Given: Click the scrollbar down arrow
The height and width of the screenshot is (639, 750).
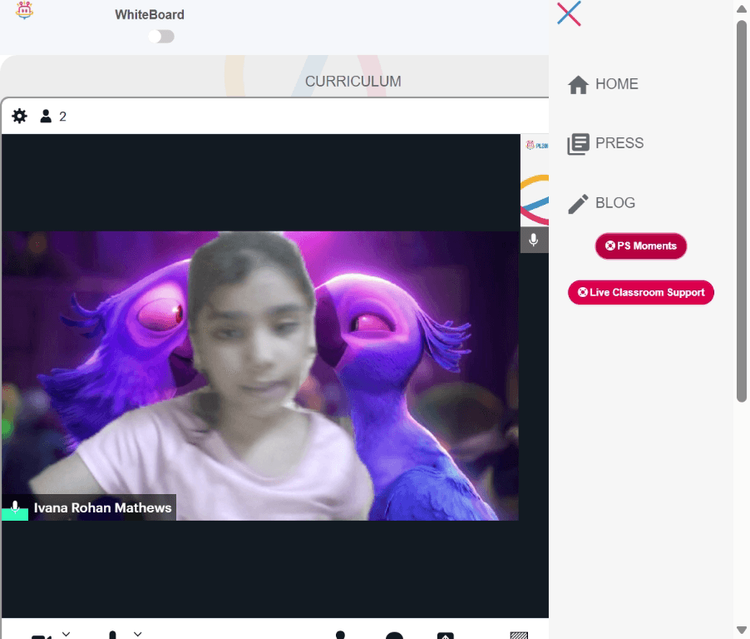Looking at the screenshot, I should [x=741, y=629].
